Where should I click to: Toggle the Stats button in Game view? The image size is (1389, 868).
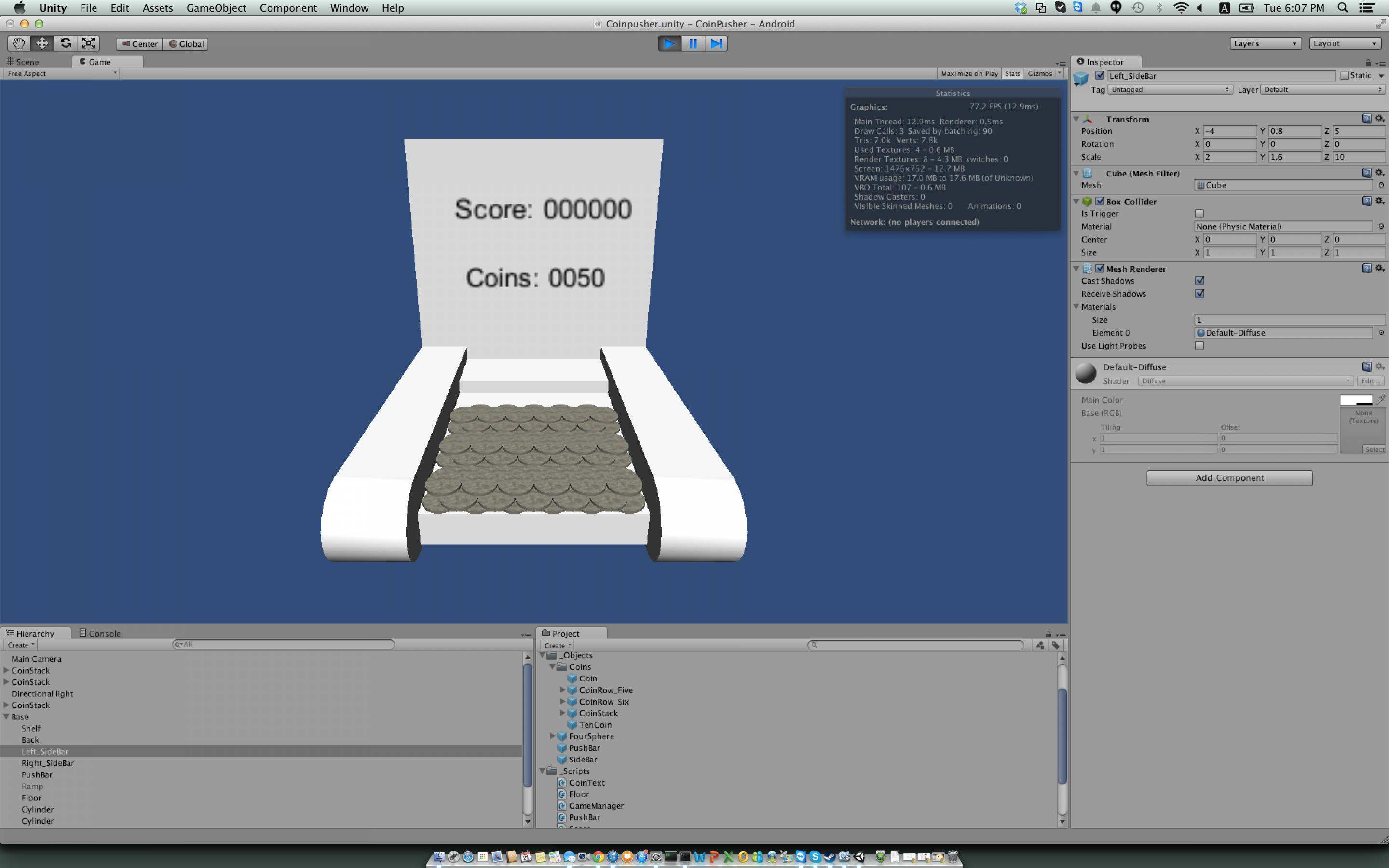point(1012,73)
